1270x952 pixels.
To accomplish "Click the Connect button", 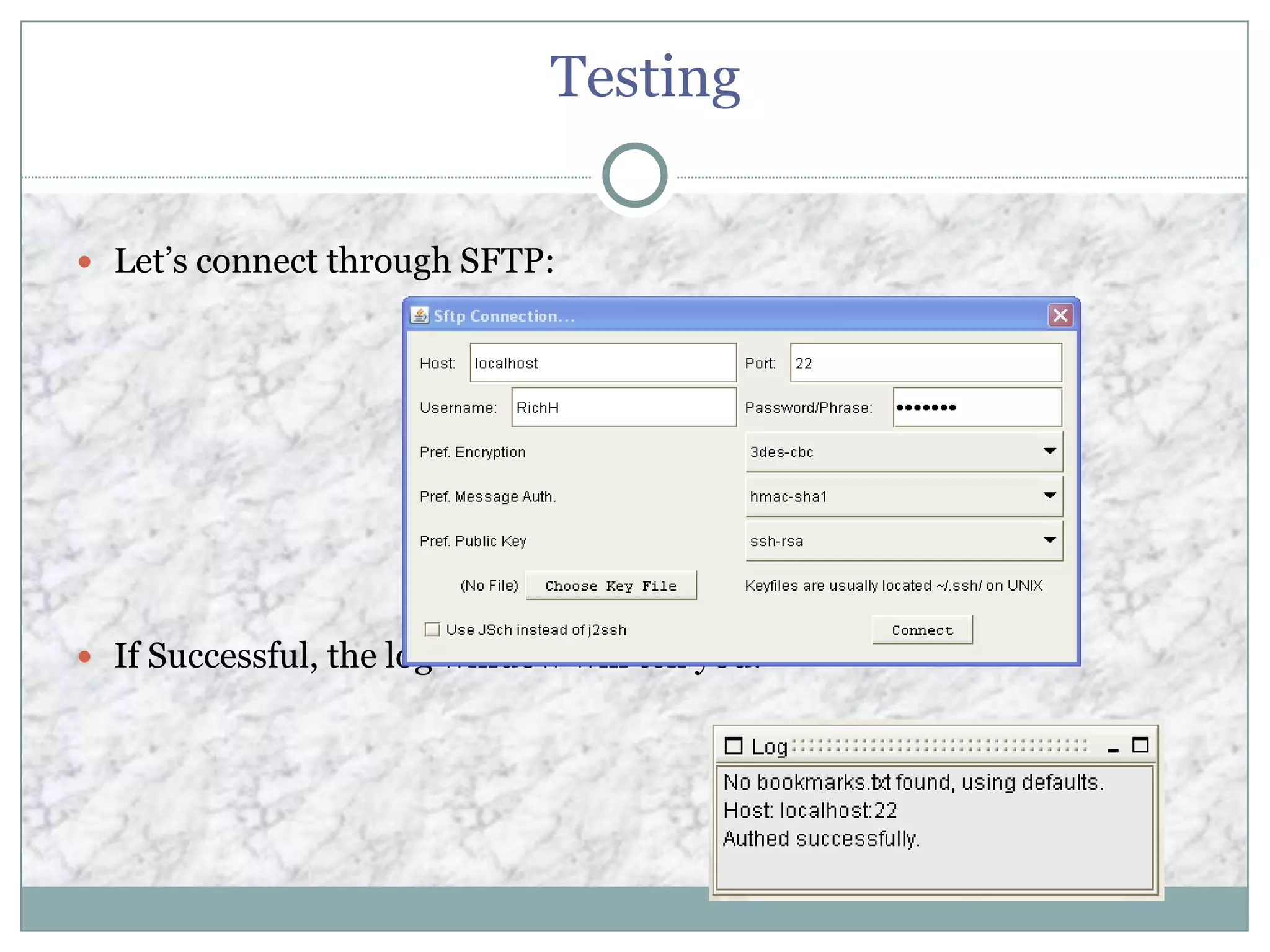I will 922,630.
